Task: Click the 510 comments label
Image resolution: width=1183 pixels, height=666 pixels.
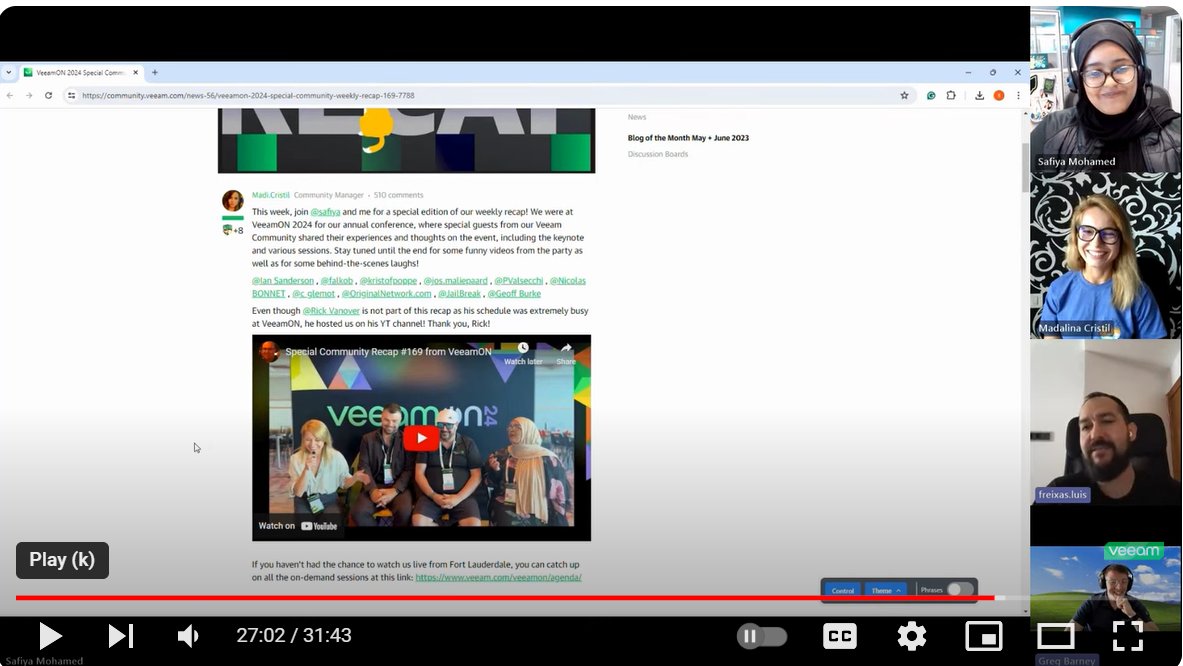Action: [x=398, y=195]
